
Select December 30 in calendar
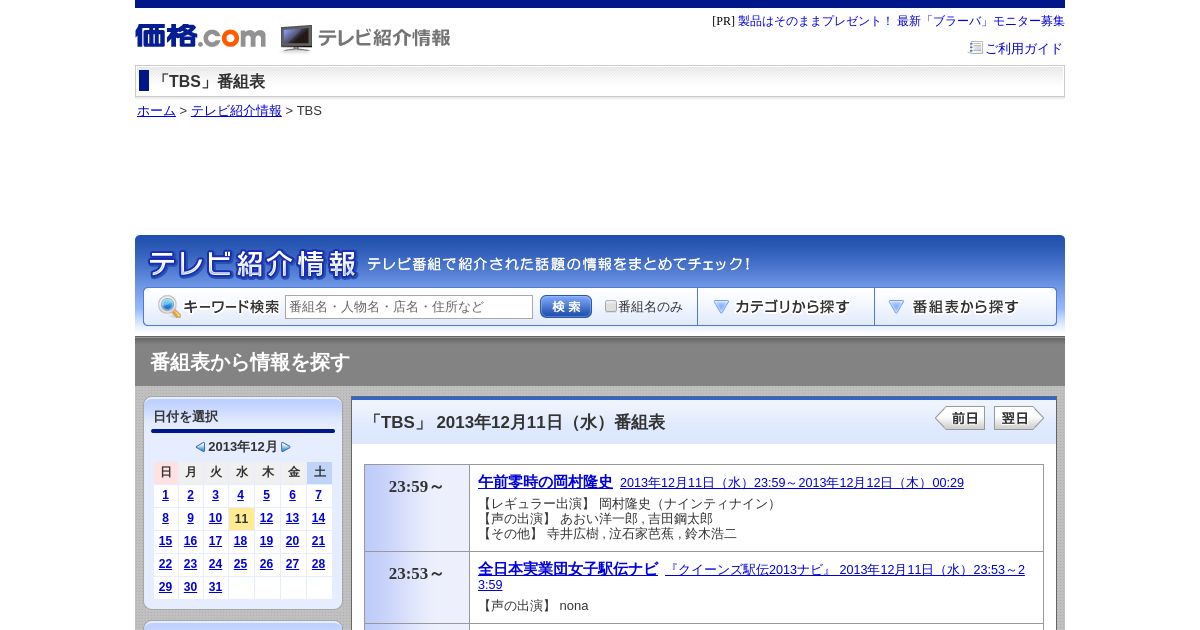(x=190, y=587)
